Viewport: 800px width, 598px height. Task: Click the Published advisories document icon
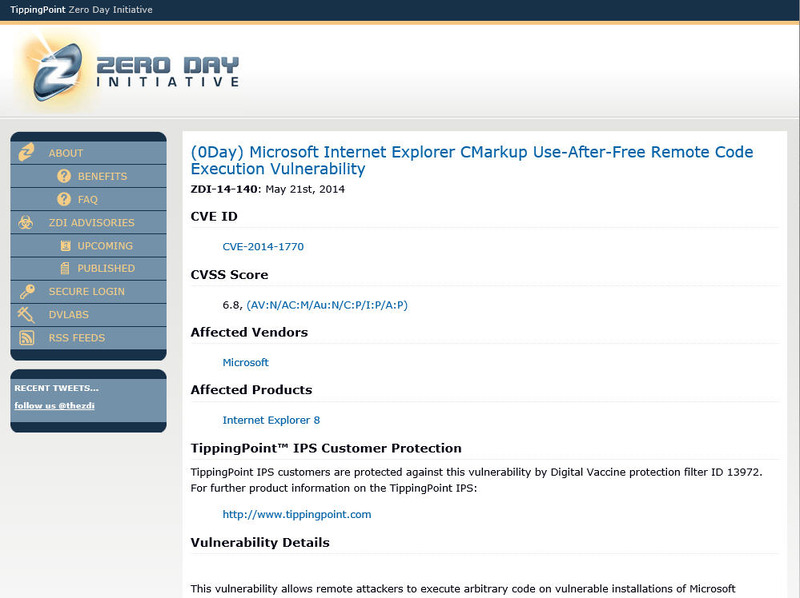tap(64, 268)
